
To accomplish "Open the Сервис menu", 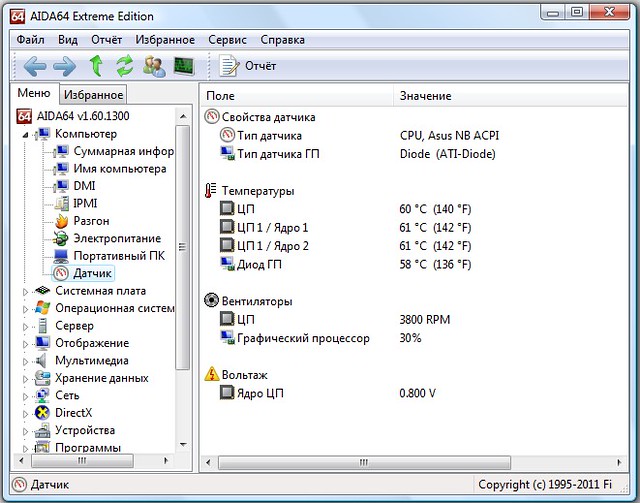I will (227, 40).
